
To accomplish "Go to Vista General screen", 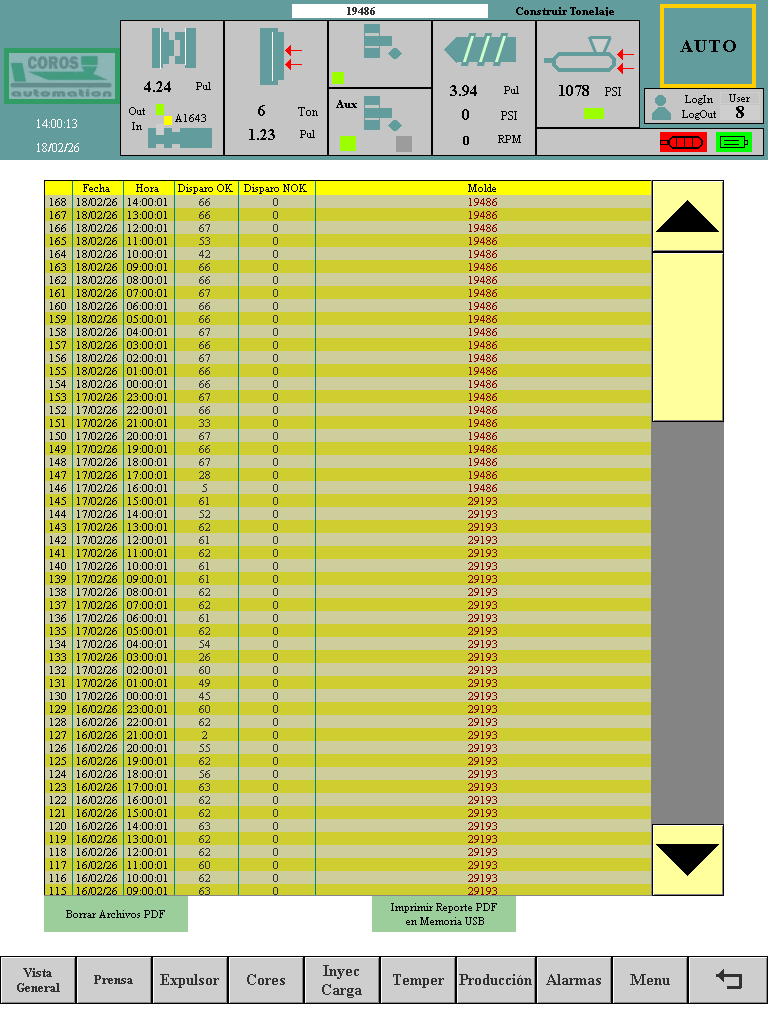I will click(38, 980).
